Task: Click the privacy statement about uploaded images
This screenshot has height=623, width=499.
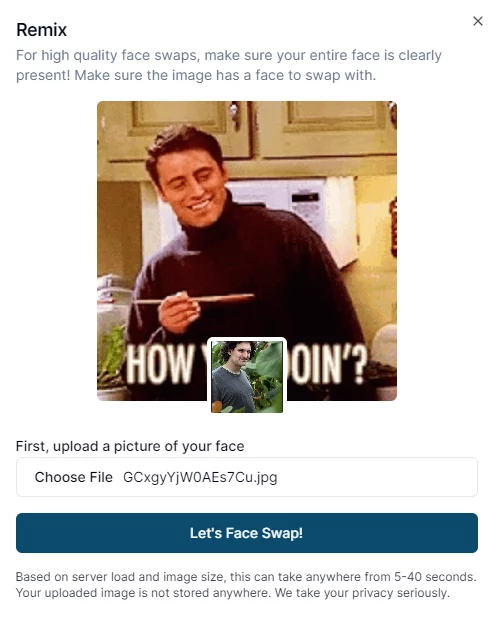Action: [x=232, y=593]
